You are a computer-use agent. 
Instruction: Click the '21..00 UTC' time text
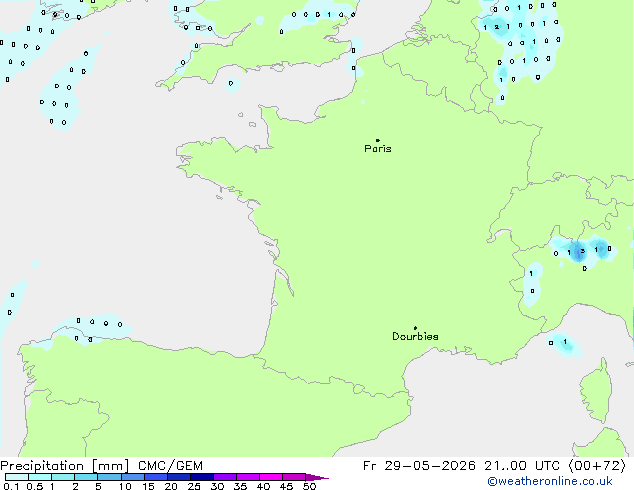point(522,466)
